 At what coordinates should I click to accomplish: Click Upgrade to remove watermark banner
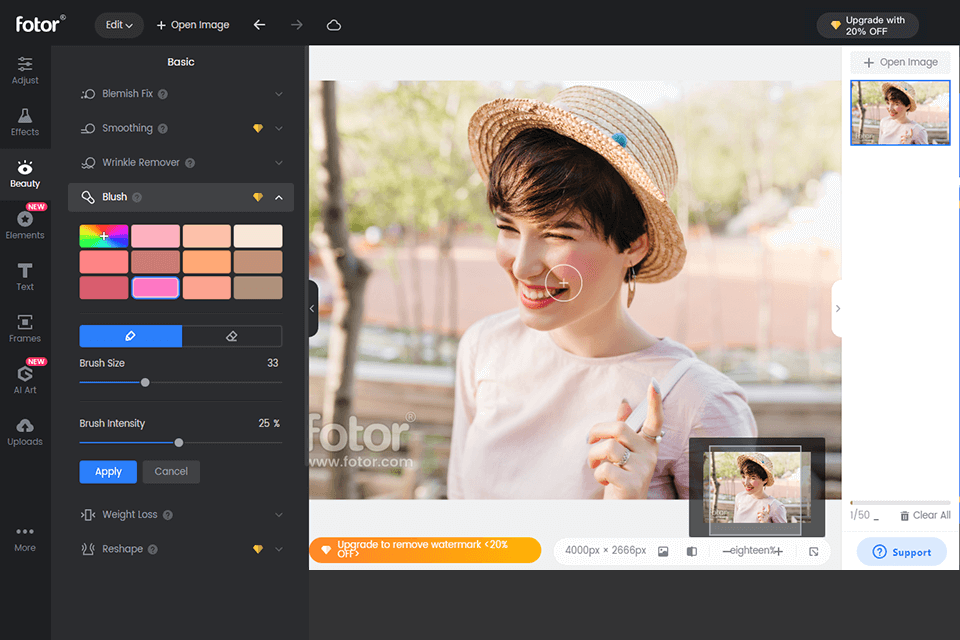click(425, 550)
